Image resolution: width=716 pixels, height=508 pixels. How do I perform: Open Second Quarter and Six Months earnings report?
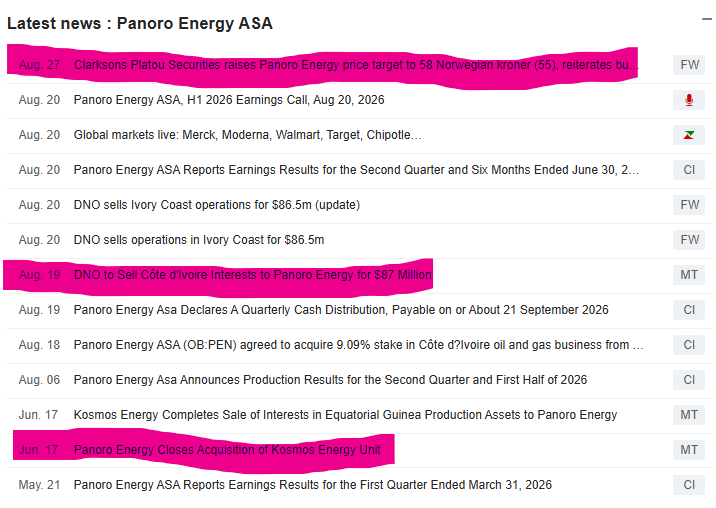tap(356, 170)
